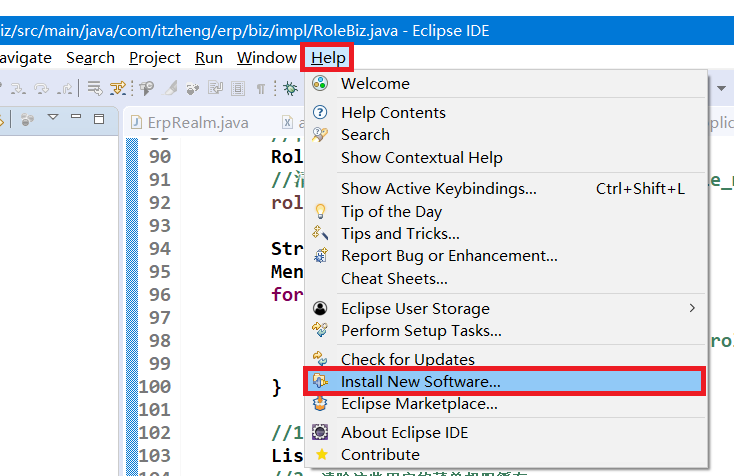Click line number 93 in the gutter

160,226
